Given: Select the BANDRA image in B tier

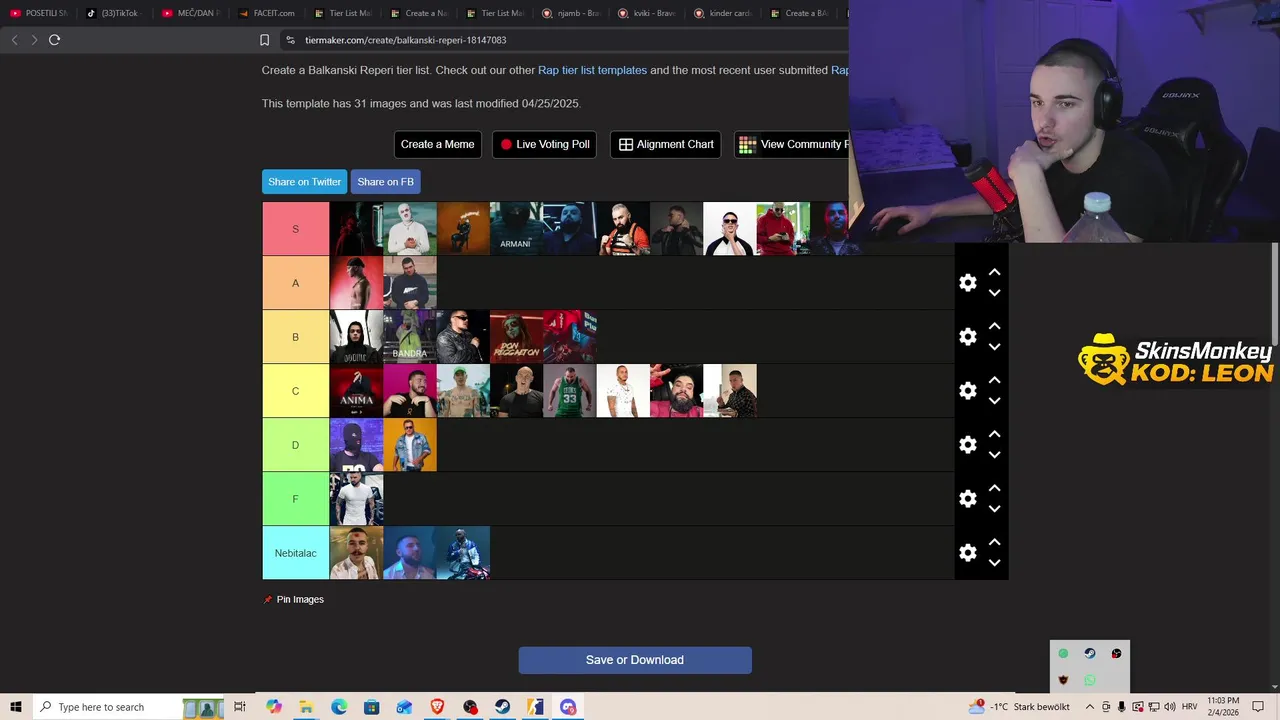Looking at the screenshot, I should [x=410, y=337].
